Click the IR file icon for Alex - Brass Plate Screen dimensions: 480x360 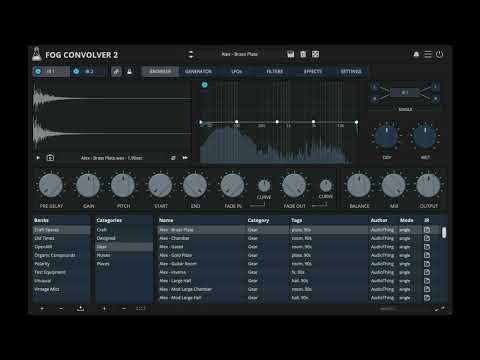(x=427, y=230)
